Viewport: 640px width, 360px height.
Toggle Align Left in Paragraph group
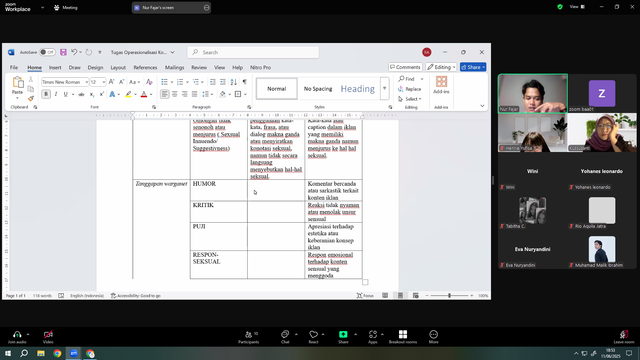[x=164, y=94]
